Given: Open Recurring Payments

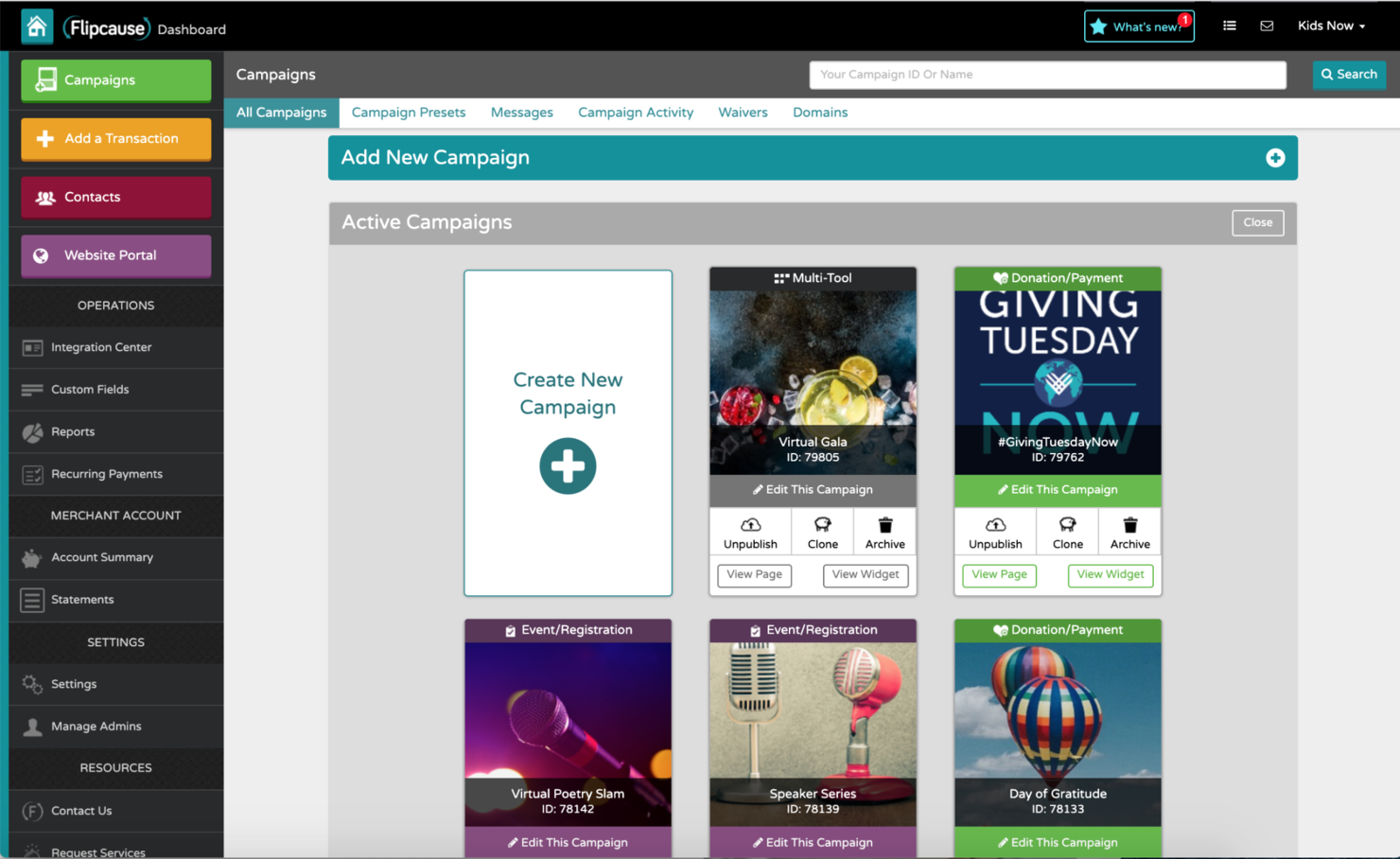Looking at the screenshot, I should tap(107, 474).
